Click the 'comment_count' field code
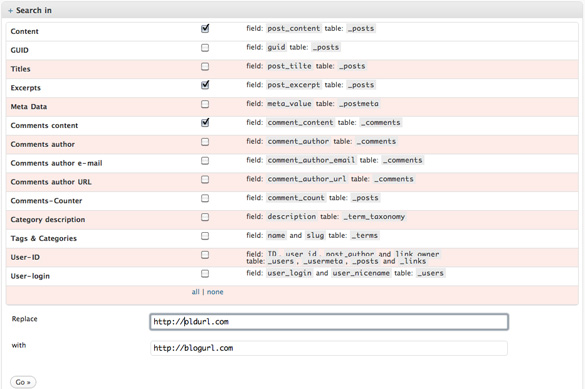 [296, 198]
